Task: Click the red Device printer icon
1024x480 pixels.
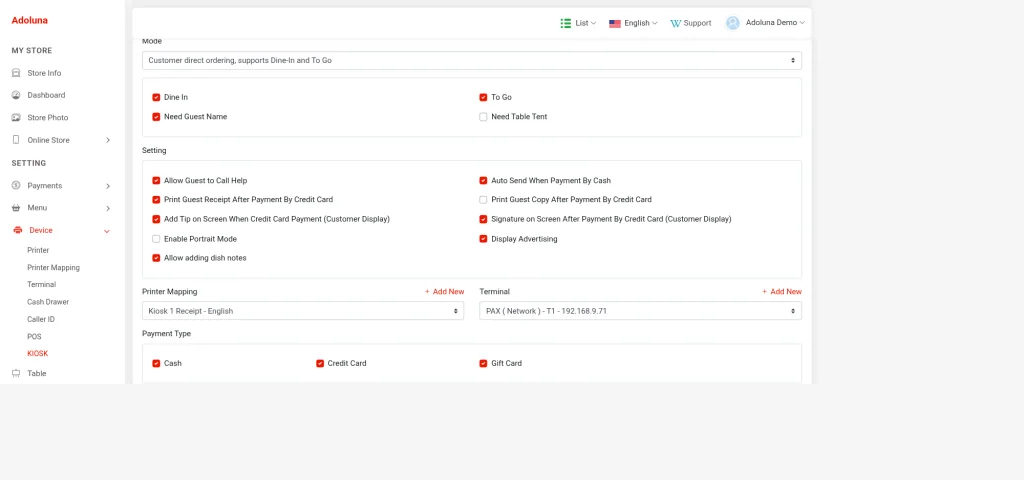Action: click(x=18, y=231)
